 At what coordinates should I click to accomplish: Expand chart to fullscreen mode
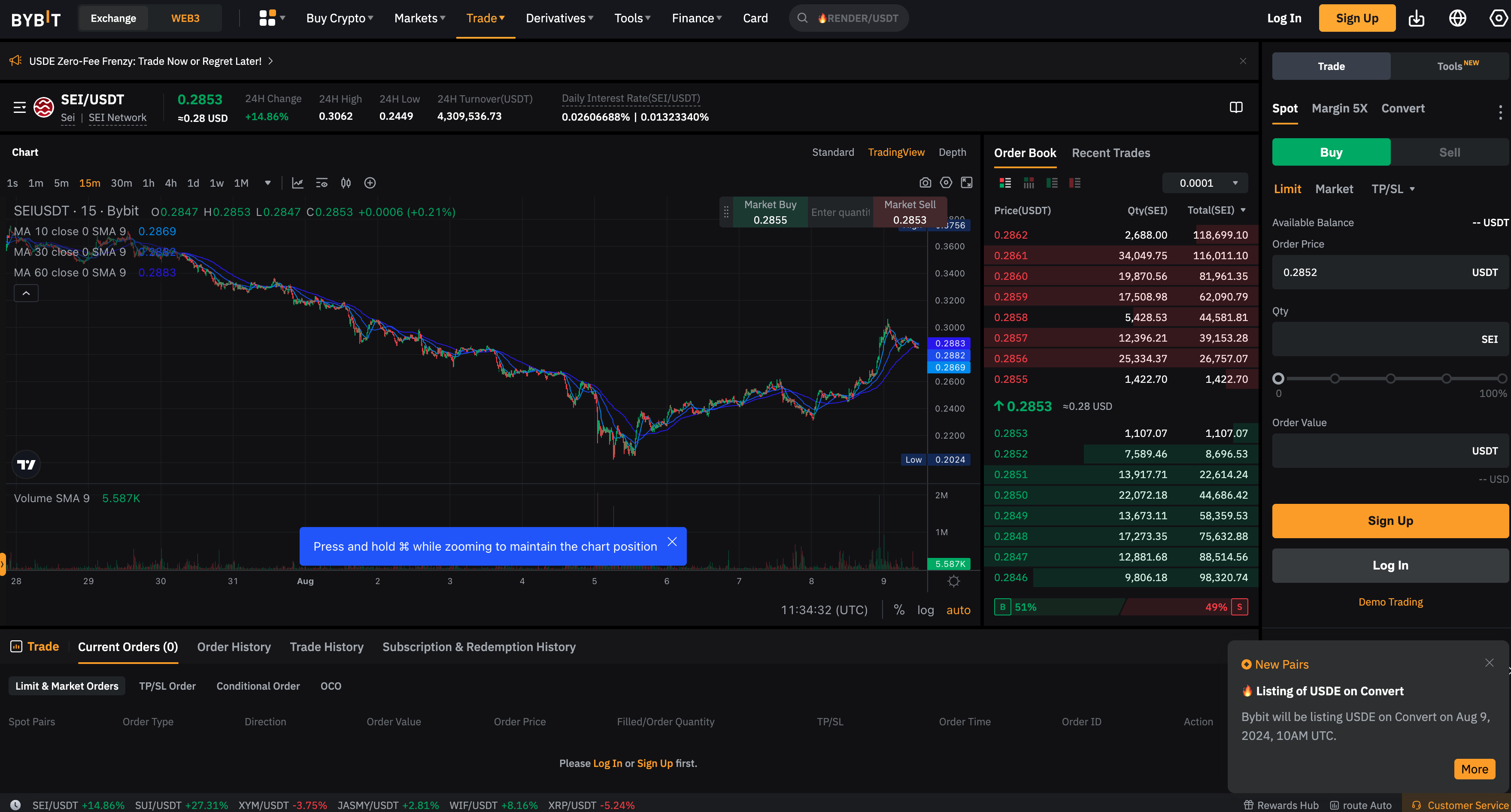click(967, 183)
